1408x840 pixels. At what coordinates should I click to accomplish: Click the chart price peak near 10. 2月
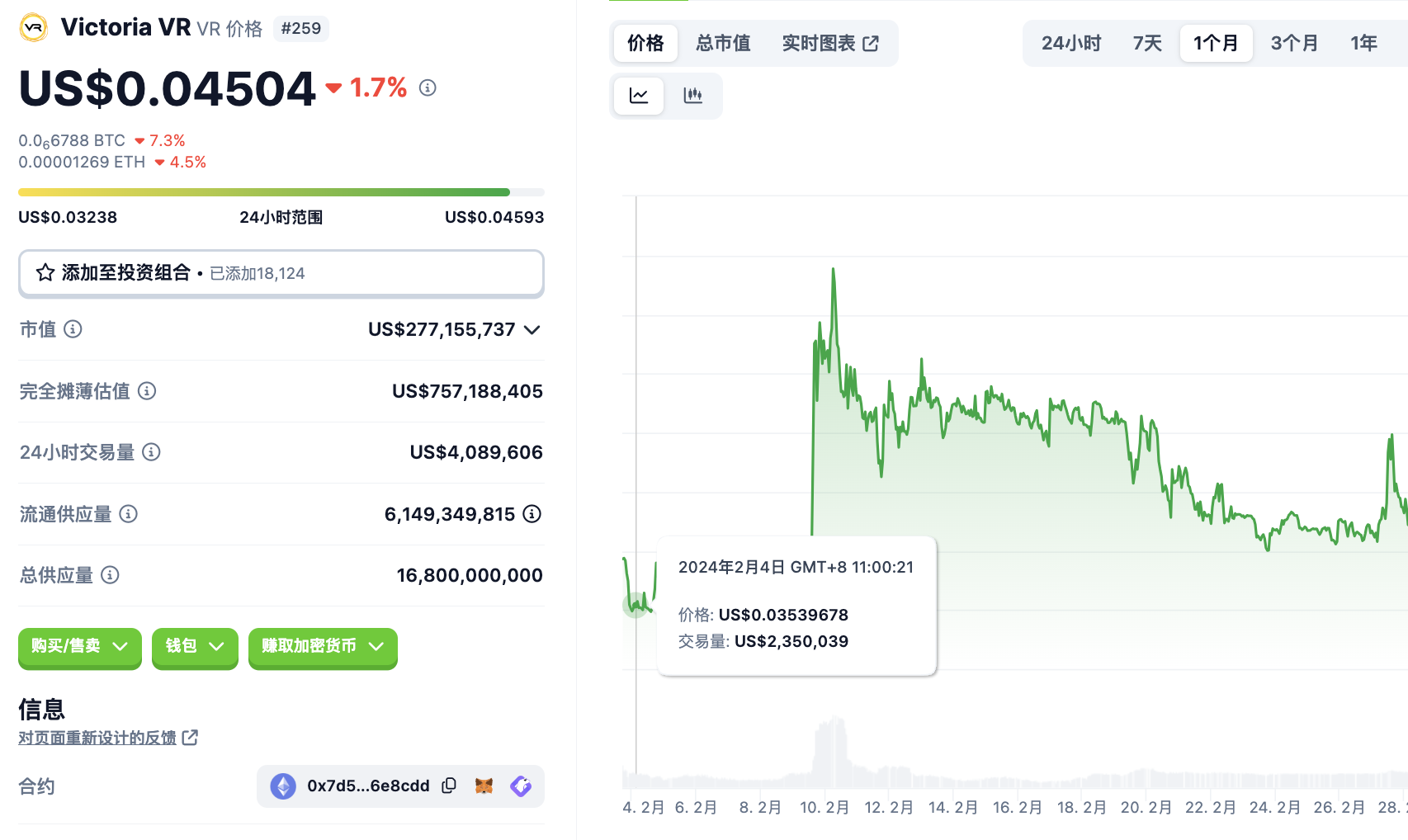click(833, 271)
